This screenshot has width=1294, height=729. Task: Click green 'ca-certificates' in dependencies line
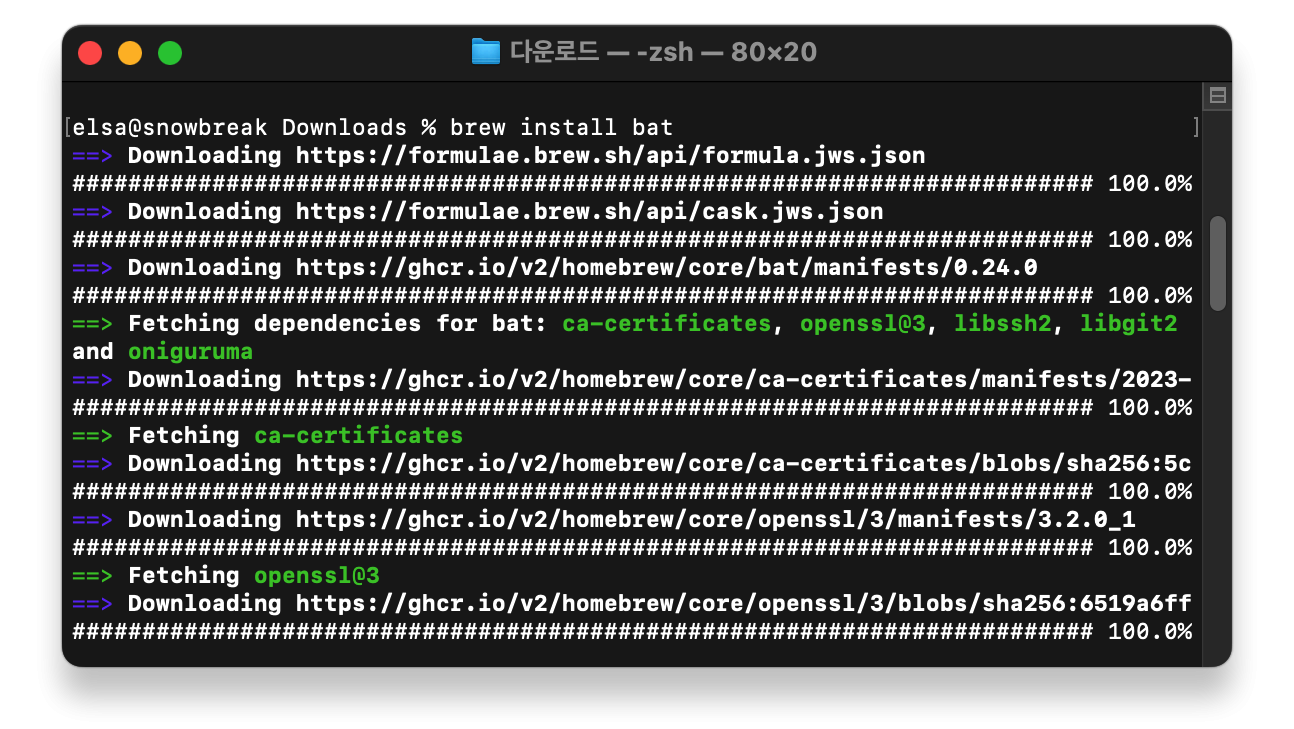tap(667, 324)
